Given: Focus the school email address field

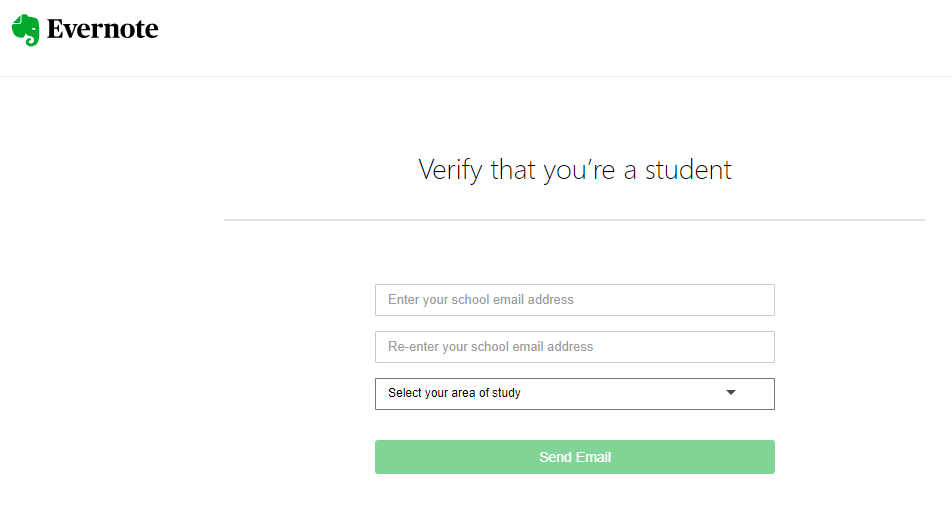Looking at the screenshot, I should click(x=574, y=300).
